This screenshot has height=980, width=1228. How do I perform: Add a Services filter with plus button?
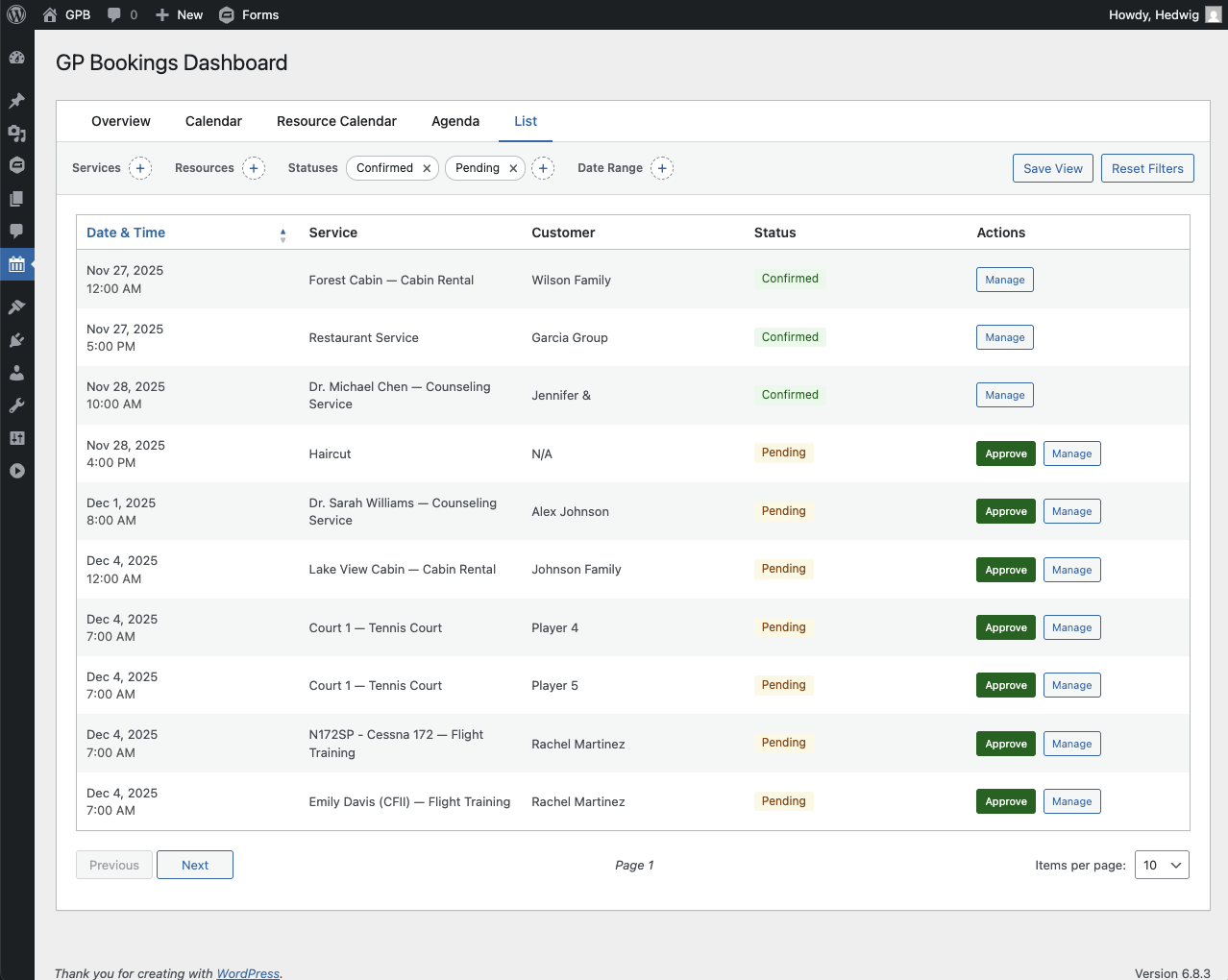140,168
